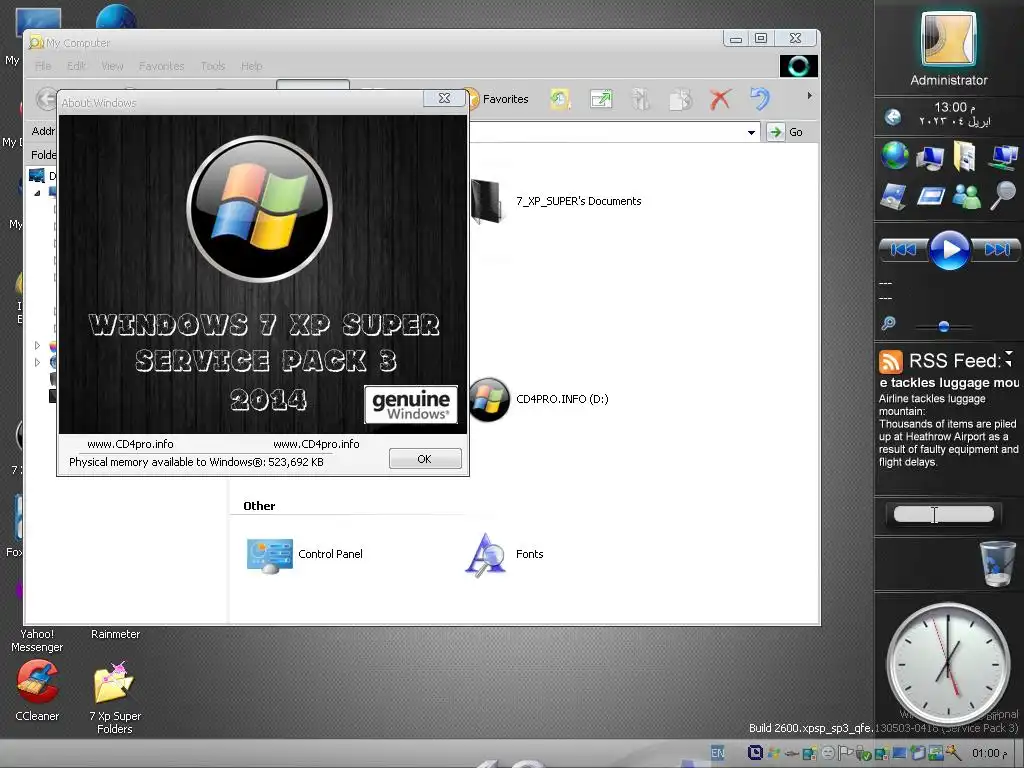Viewport: 1024px width, 768px height.
Task: Open the My Computer icon in sidebar
Action: 929,158
